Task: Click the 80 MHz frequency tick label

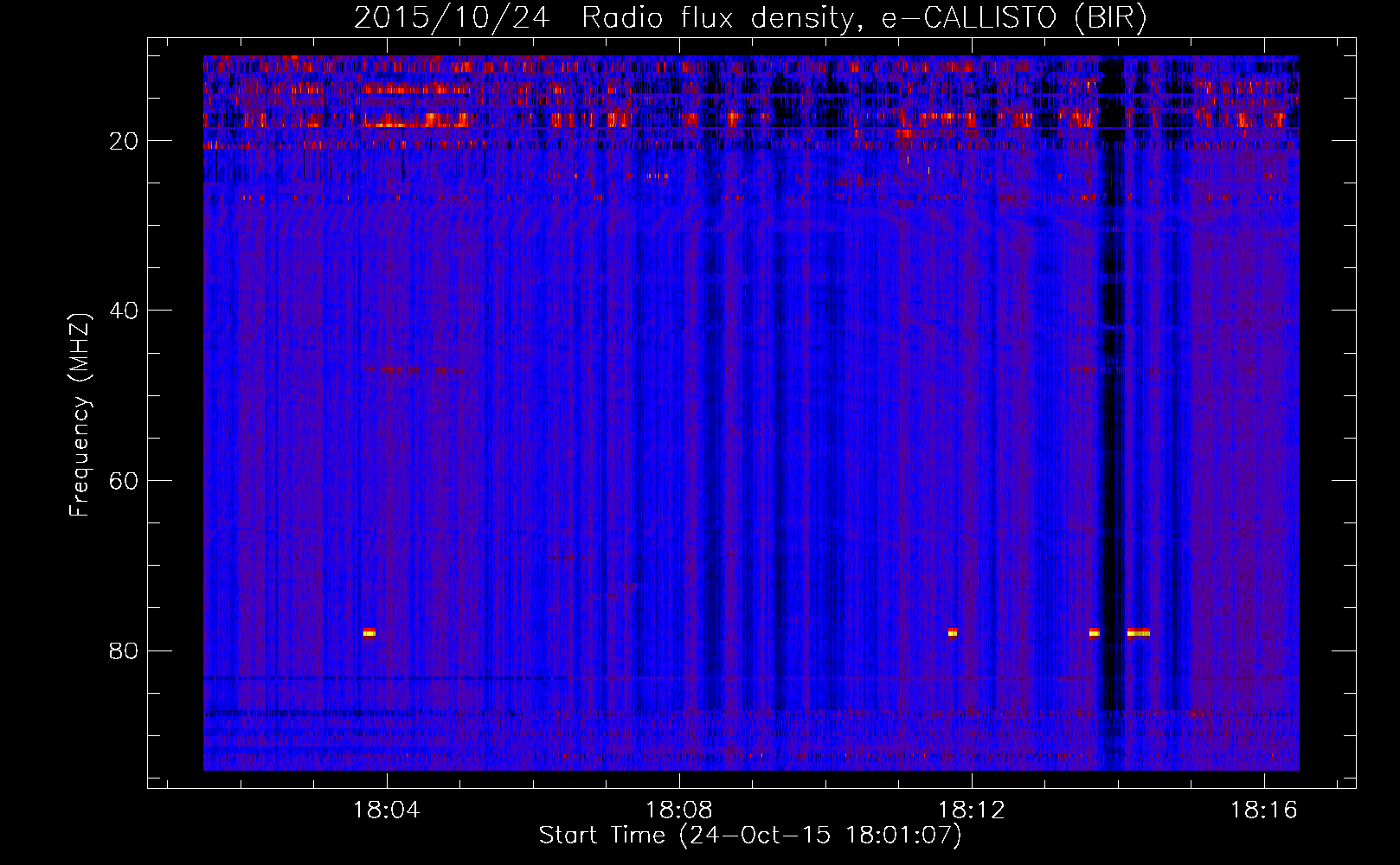Action: point(125,650)
